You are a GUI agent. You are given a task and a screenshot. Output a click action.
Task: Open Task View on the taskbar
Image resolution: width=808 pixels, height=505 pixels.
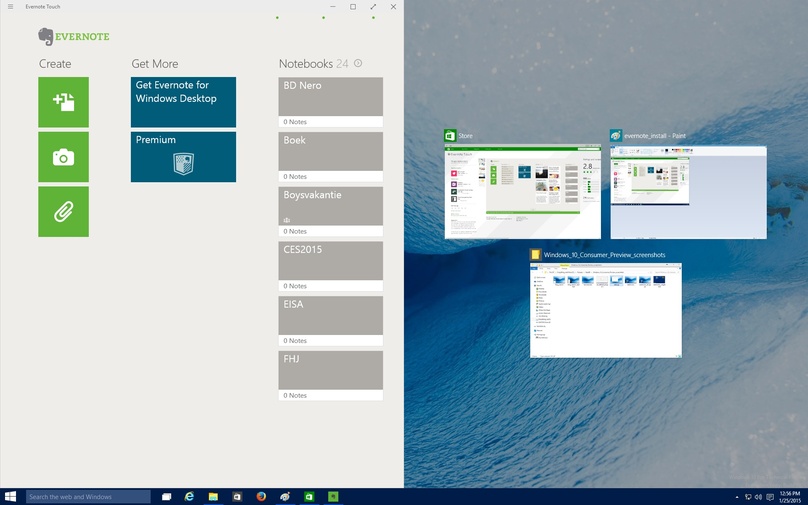(x=166, y=497)
